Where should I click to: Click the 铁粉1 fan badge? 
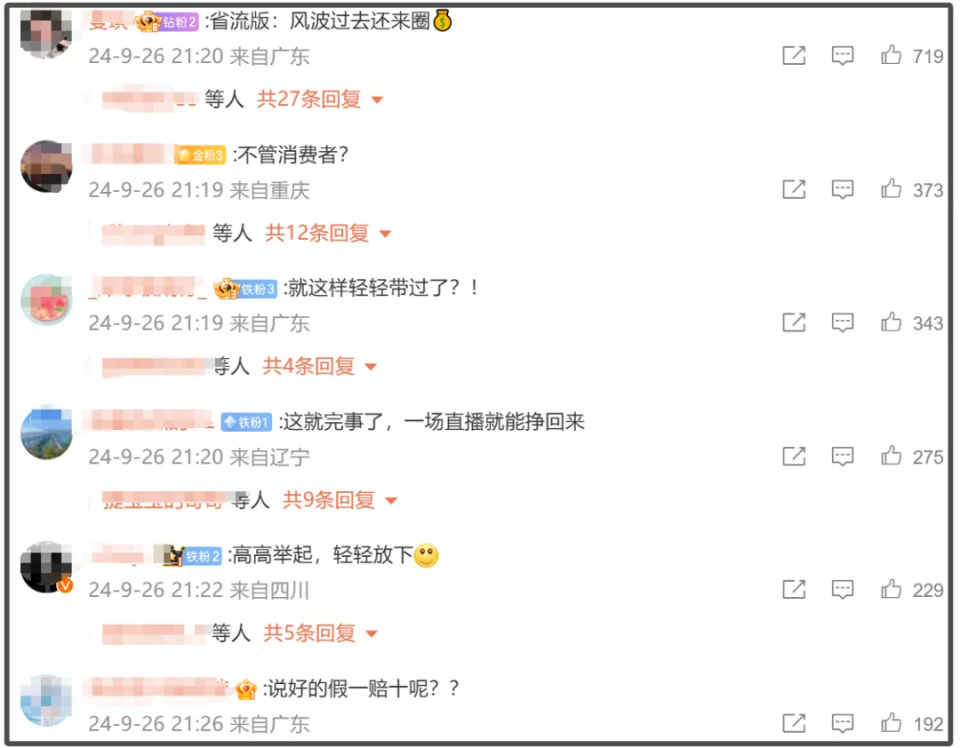point(246,422)
